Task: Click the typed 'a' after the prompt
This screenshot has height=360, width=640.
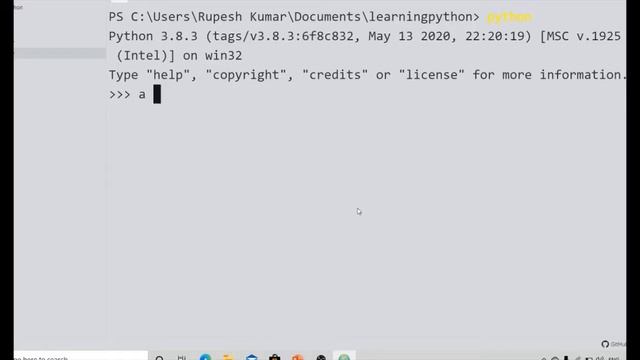Action: (142, 95)
